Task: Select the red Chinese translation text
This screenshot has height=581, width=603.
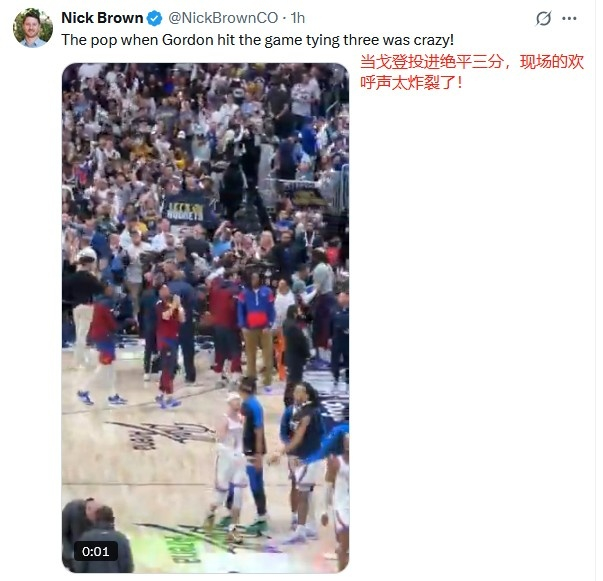Action: (x=472, y=72)
